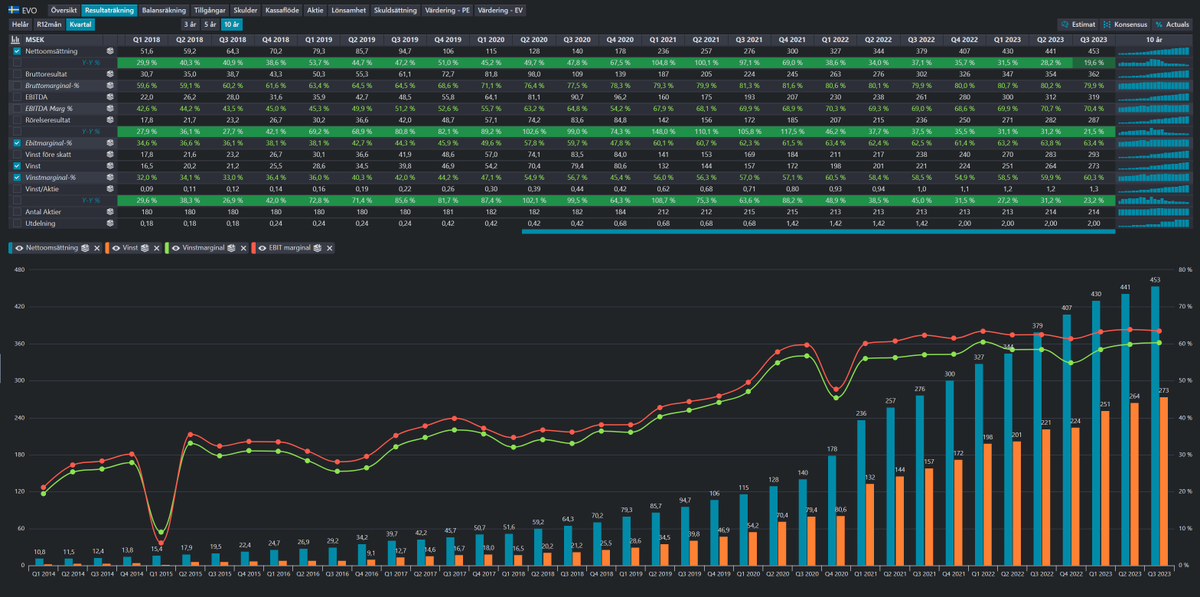
Task: Uncheck the Vinstmarginal-% row checkbox
Action: [x=16, y=177]
